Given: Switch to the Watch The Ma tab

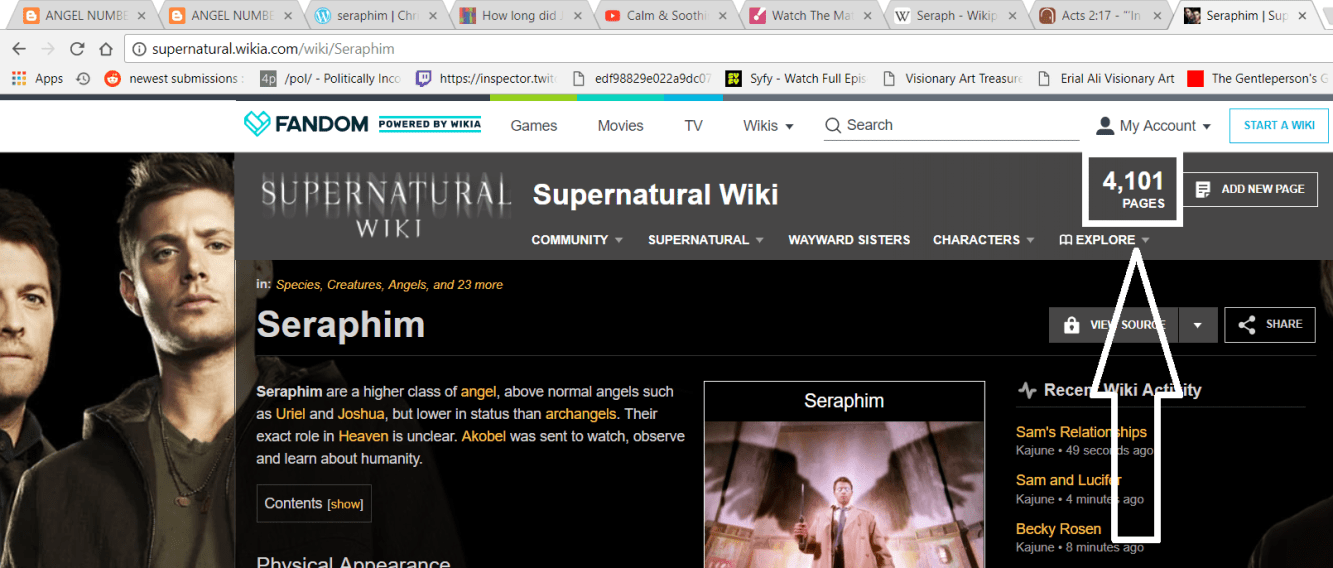Looking at the screenshot, I should (811, 15).
